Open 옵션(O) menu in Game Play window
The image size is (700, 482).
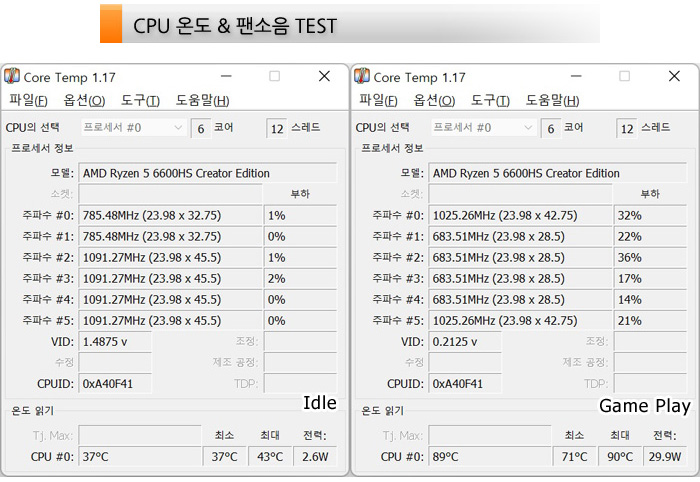pos(434,100)
